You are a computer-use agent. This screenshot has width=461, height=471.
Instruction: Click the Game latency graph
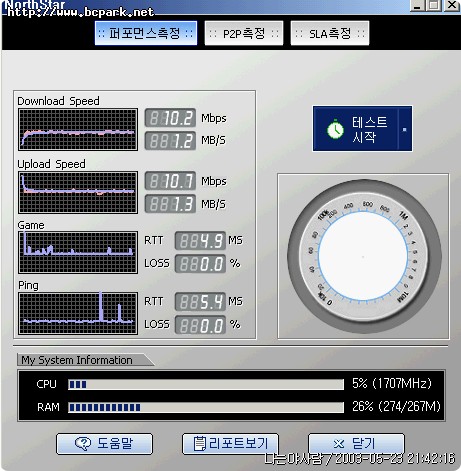[78, 252]
